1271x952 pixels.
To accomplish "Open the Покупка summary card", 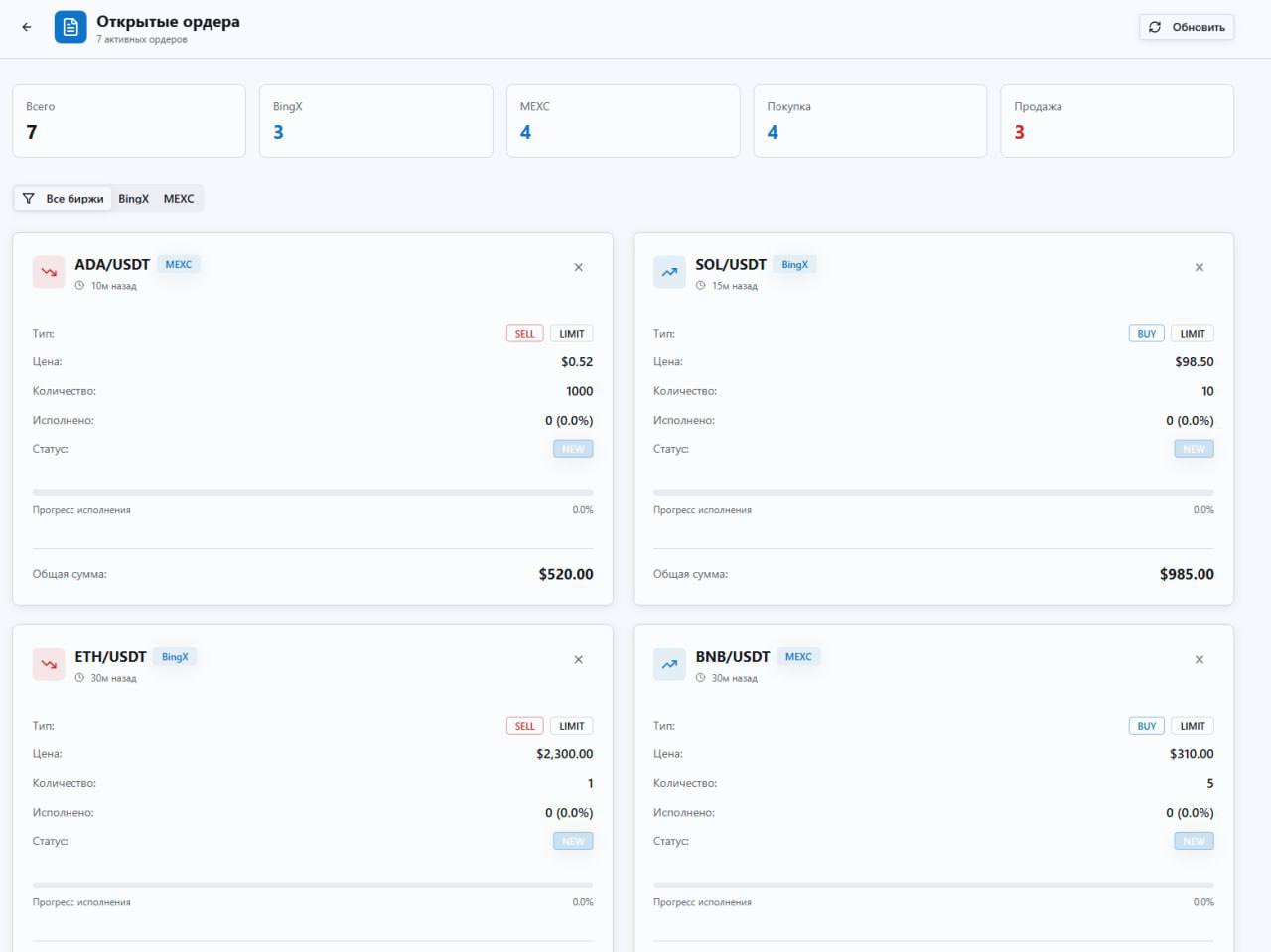I will point(870,121).
